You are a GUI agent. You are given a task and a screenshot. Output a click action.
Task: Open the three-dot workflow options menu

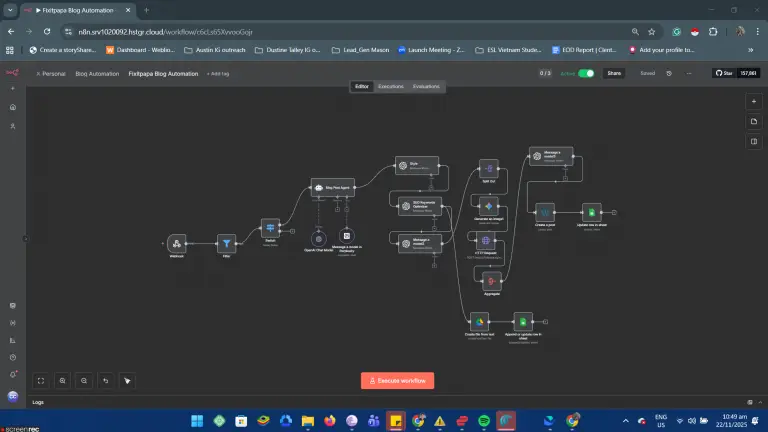(688, 73)
